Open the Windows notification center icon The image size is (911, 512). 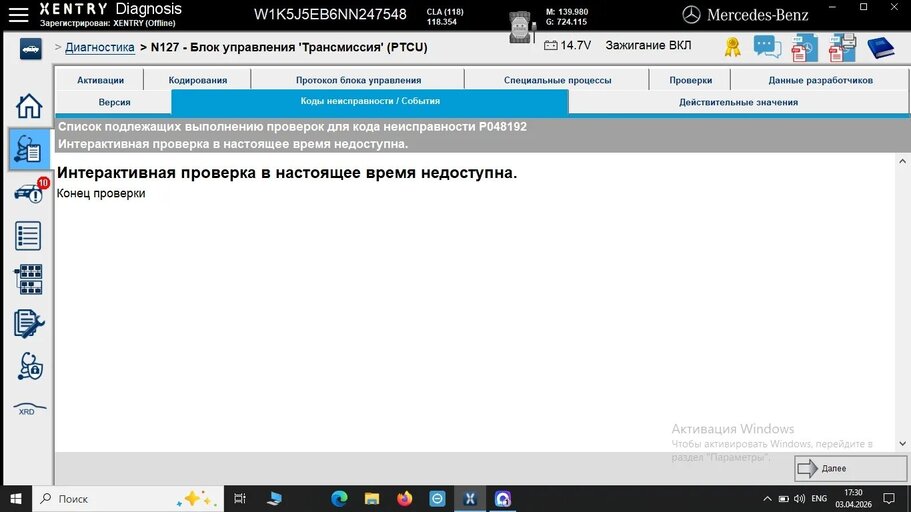click(x=889, y=499)
